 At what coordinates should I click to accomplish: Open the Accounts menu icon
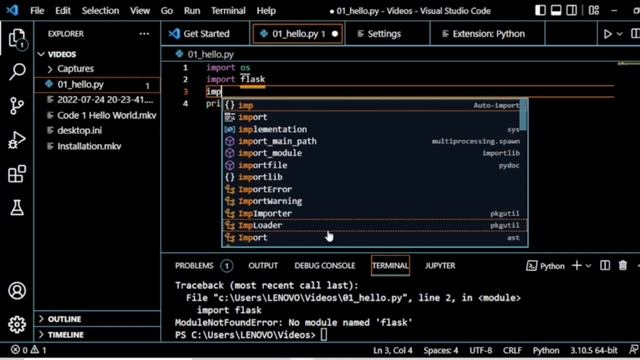pos(17,291)
